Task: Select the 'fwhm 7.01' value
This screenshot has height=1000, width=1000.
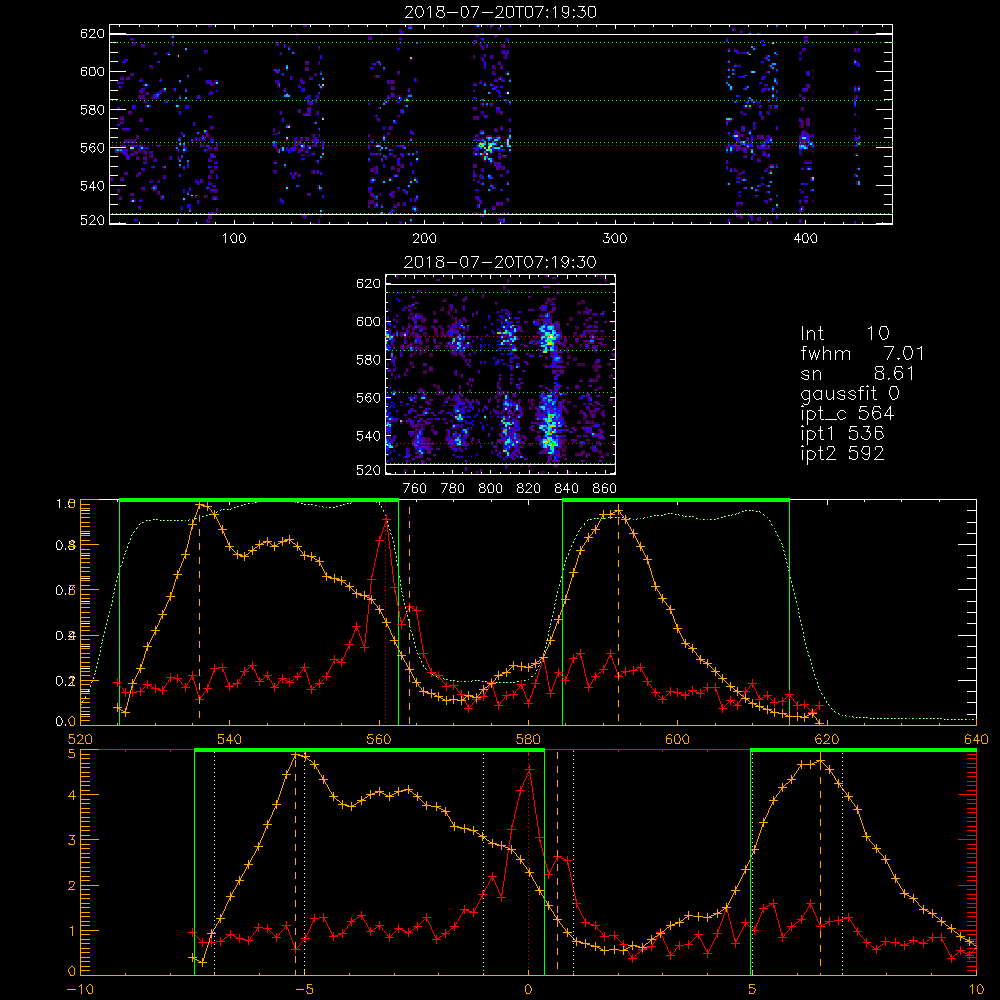Action: [x=862, y=353]
